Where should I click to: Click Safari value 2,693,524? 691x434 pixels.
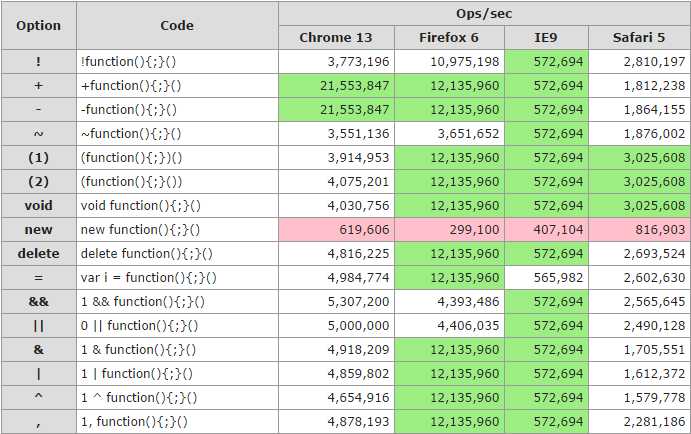tap(639, 254)
